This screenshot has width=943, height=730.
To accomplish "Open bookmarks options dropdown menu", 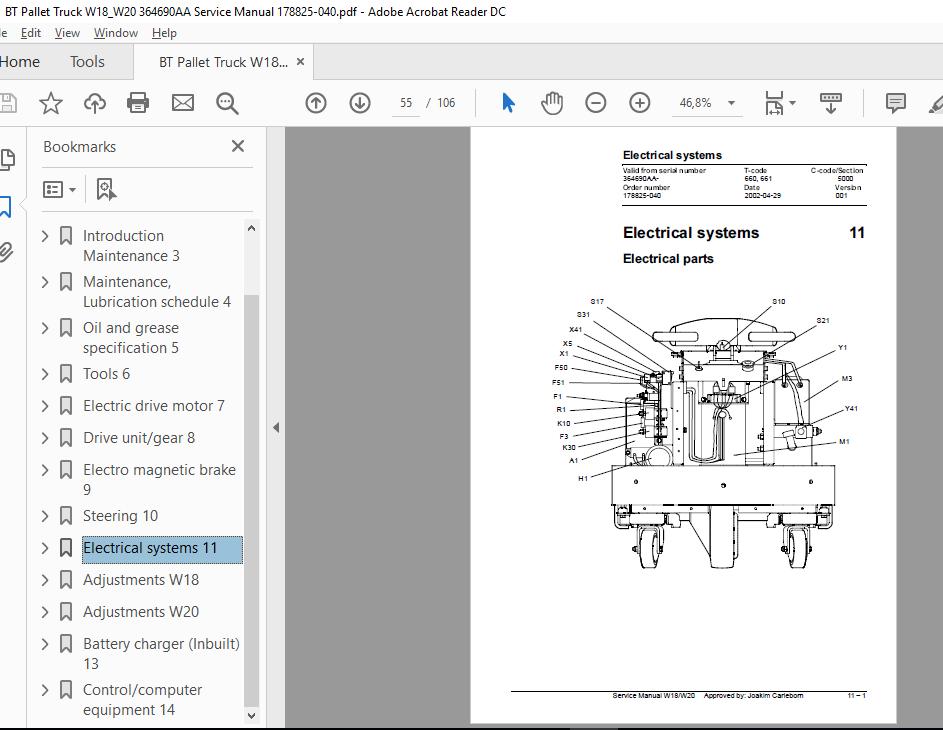I will (x=60, y=189).
